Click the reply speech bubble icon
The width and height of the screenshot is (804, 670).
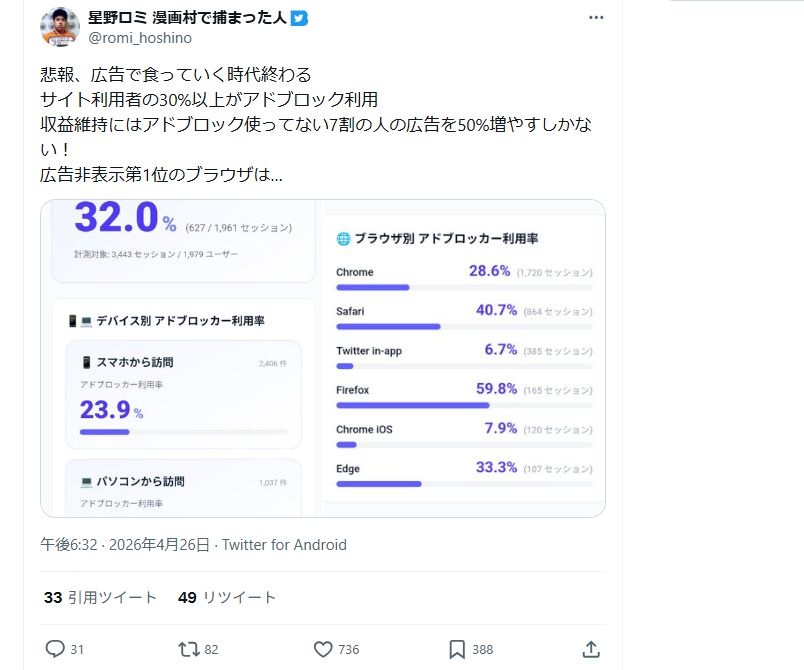tap(55, 649)
